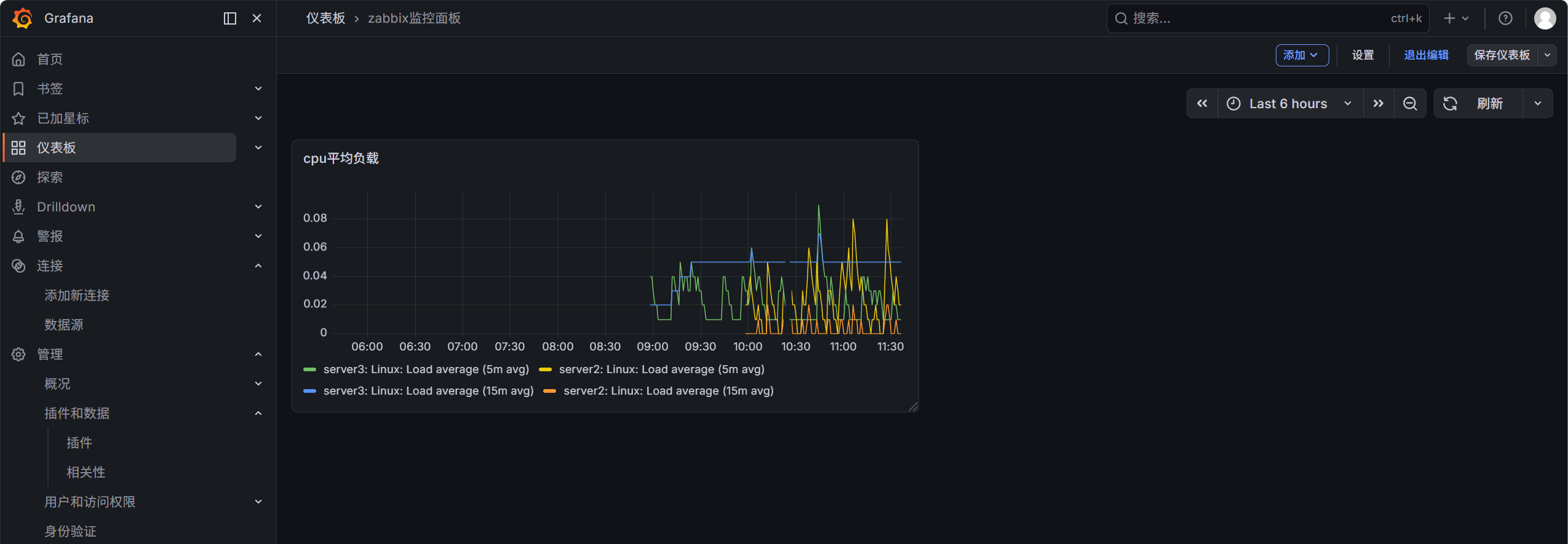Open the 保存仪表板 options arrow

pos(1547,55)
